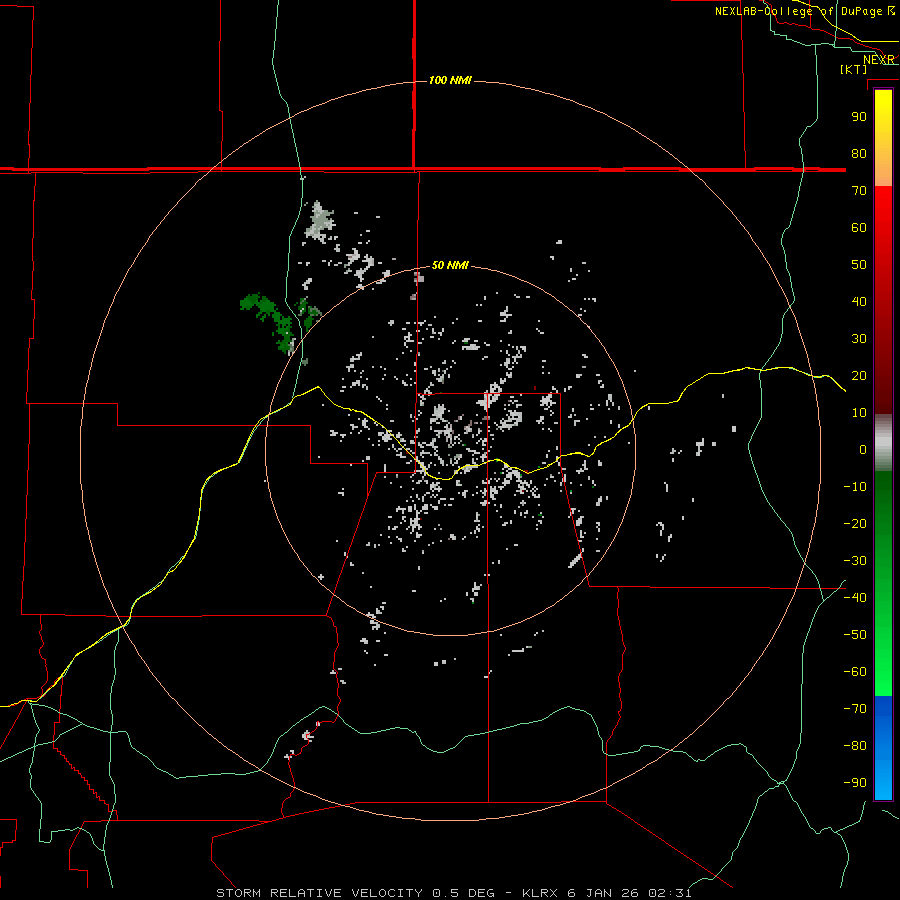900x900 pixels.
Task: Click the 70 value on velocity scale
Action: (x=859, y=191)
